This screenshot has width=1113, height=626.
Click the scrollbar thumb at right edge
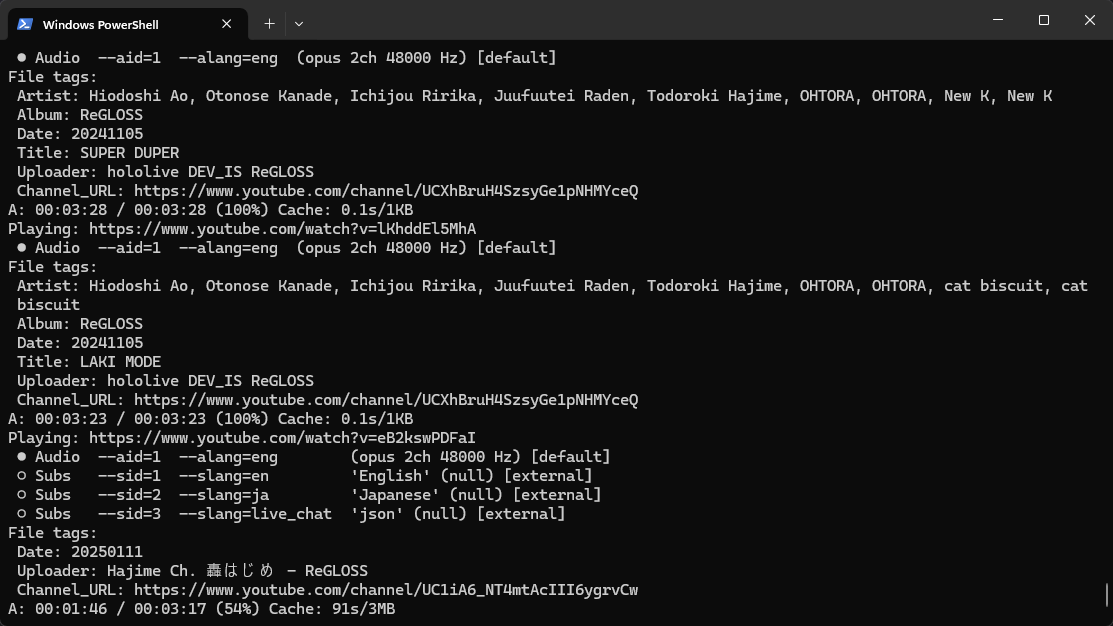pyautogui.click(x=1107, y=595)
